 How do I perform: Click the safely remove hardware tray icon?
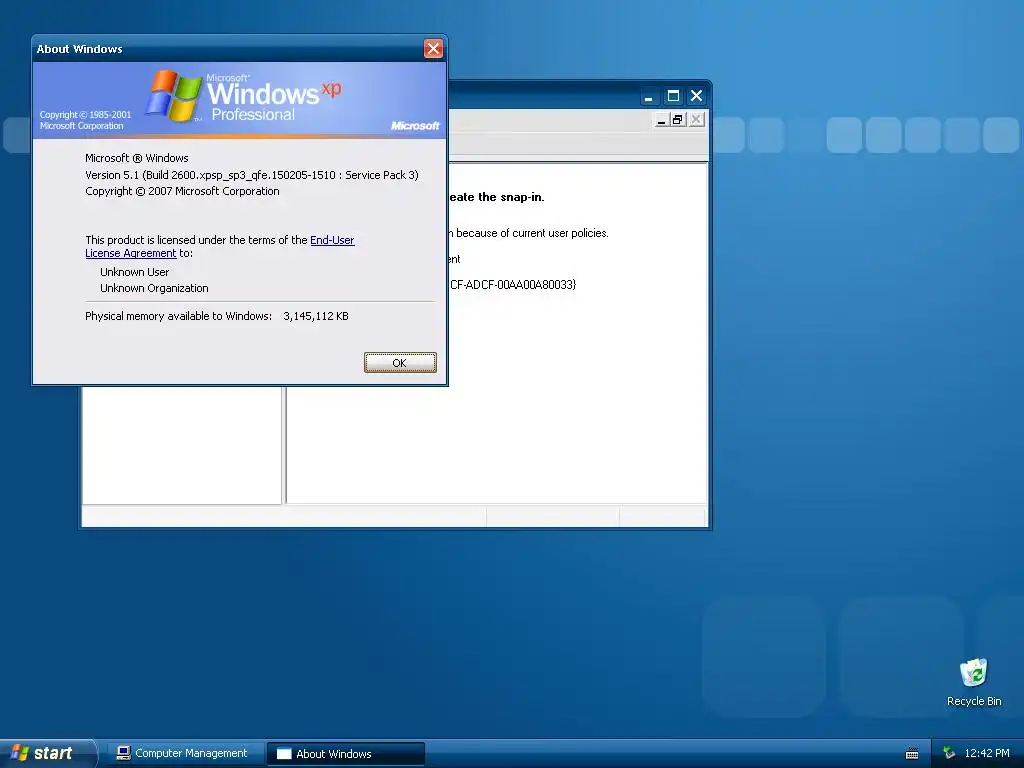click(949, 753)
